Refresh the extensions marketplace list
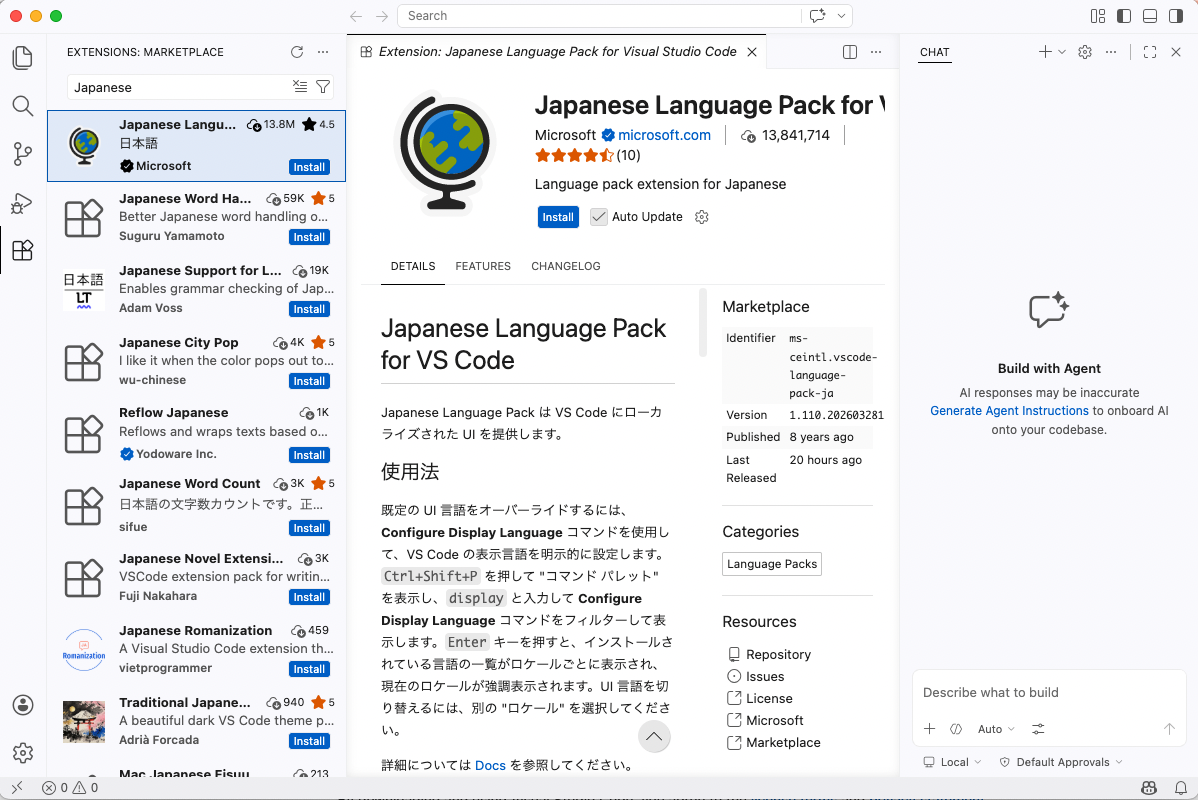This screenshot has width=1198, height=800. tap(297, 52)
